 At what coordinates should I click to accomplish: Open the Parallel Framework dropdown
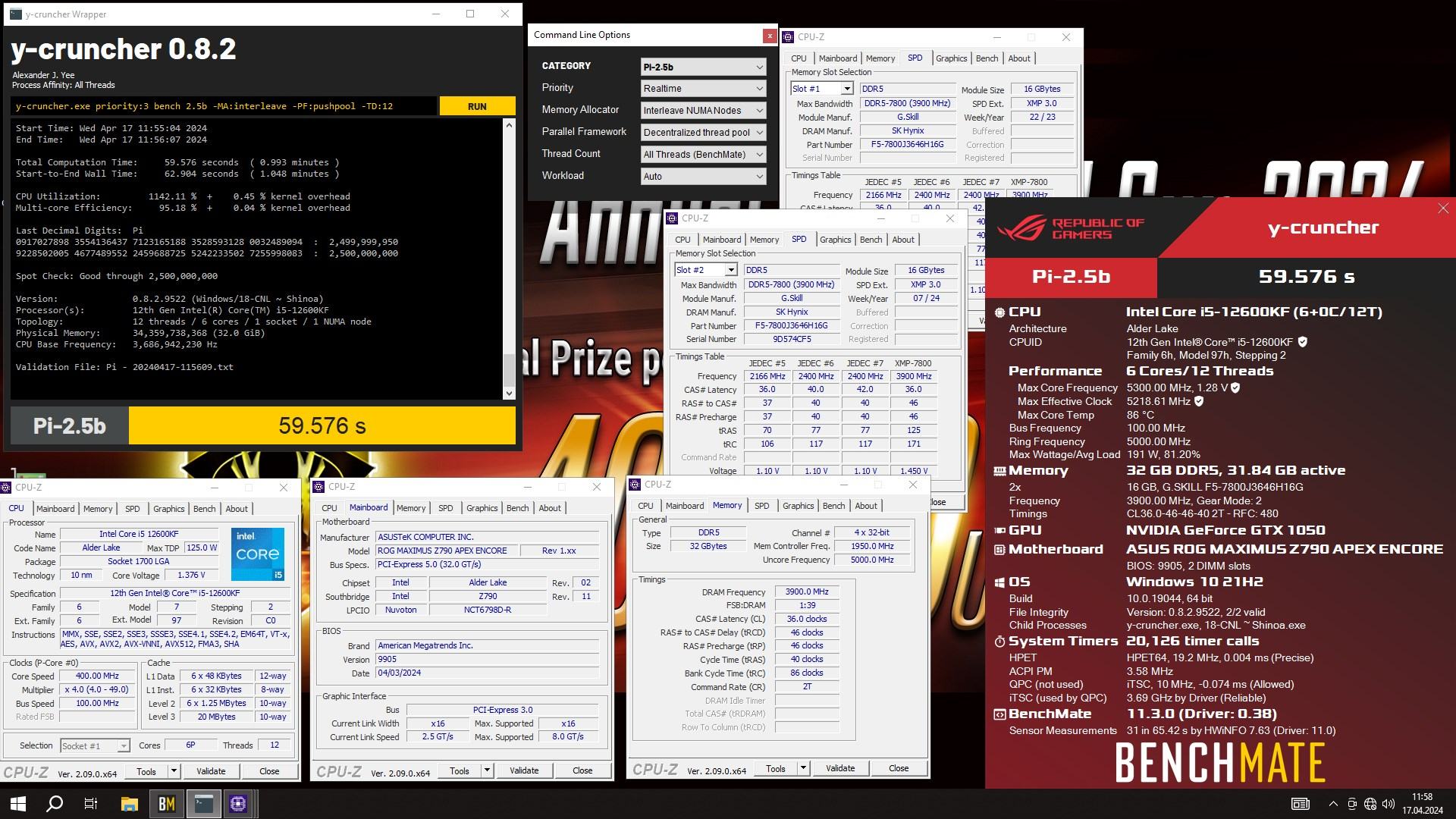(x=703, y=133)
